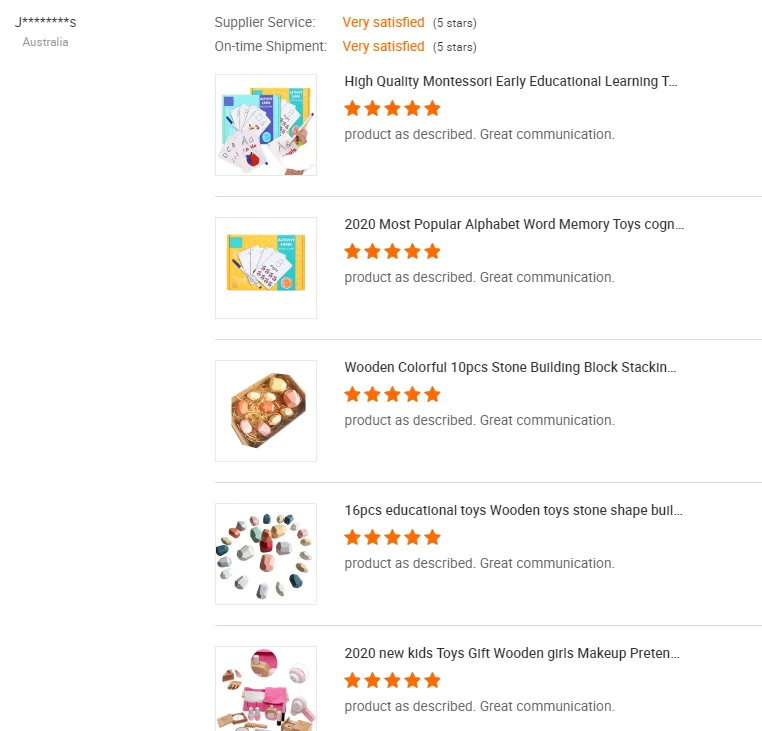Click Supplier Service Very satisfied rating
This screenshot has width=762, height=731.
click(383, 22)
